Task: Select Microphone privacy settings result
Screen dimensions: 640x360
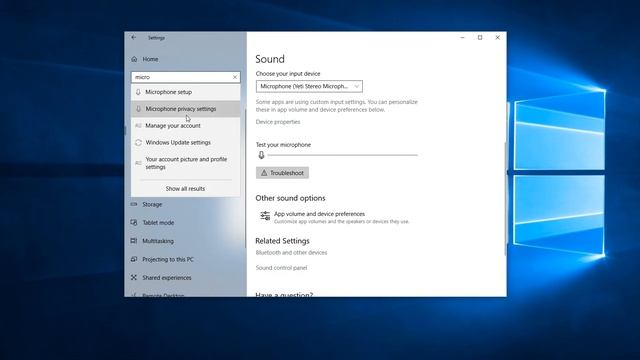Action: coord(186,109)
